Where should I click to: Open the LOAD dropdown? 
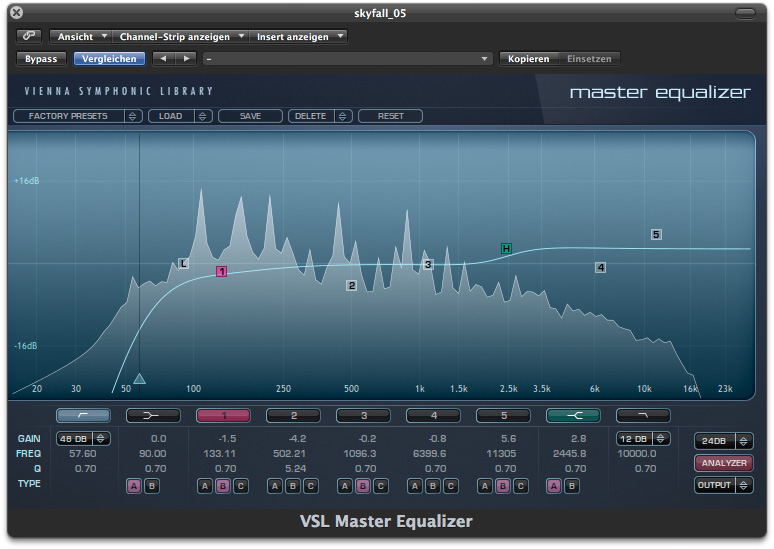point(180,116)
